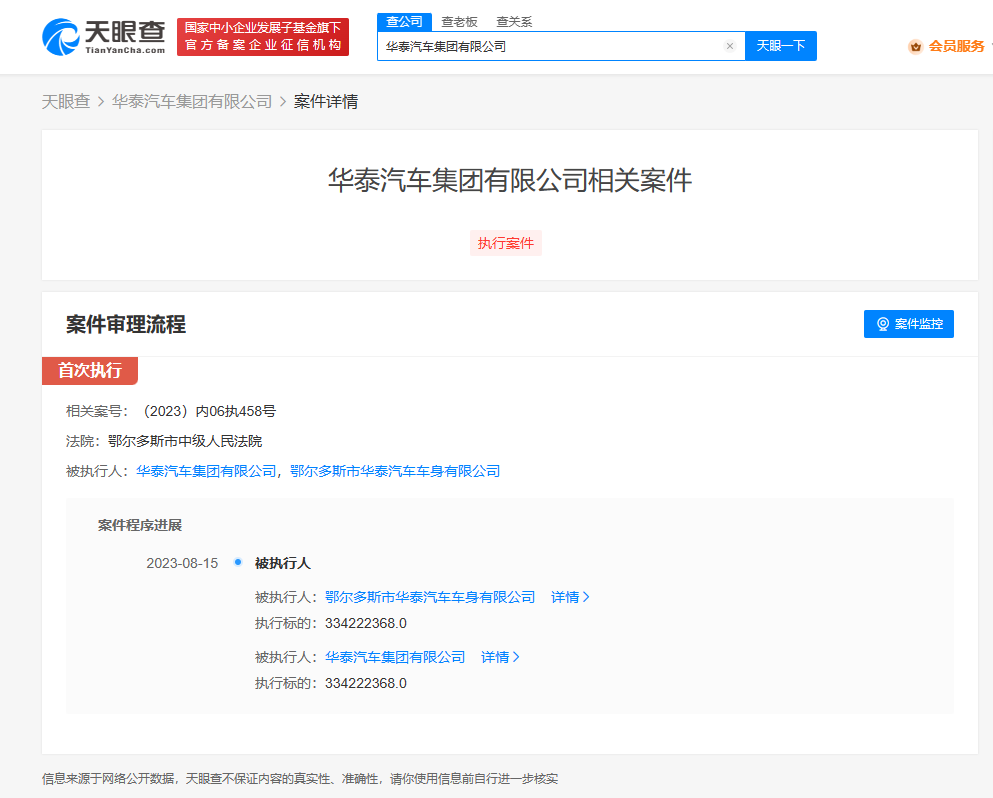Open 会员服务 member services link
Viewport: 993px width, 798px height.
click(x=956, y=46)
